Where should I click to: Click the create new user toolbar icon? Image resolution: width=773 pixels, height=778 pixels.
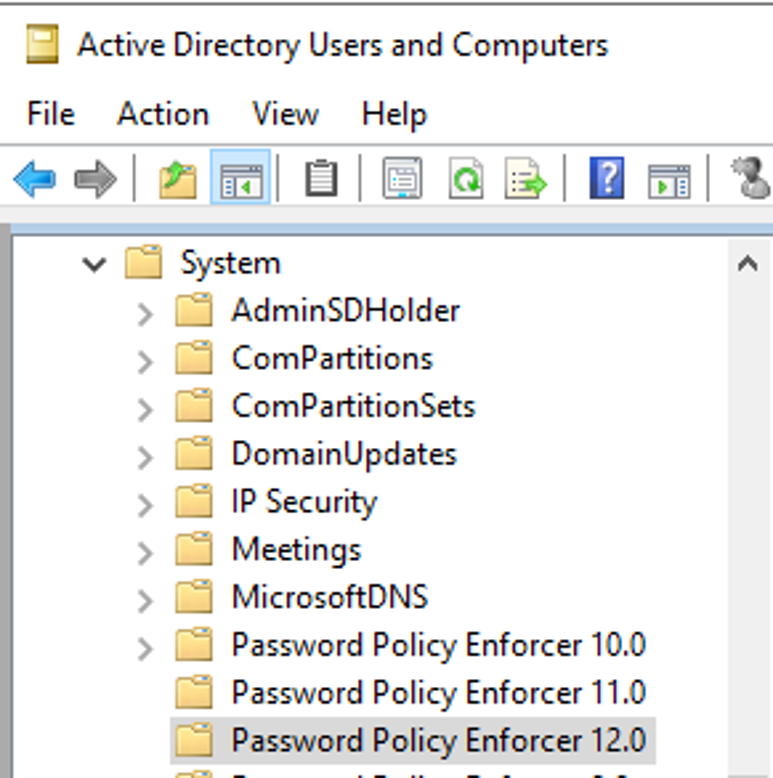(751, 178)
